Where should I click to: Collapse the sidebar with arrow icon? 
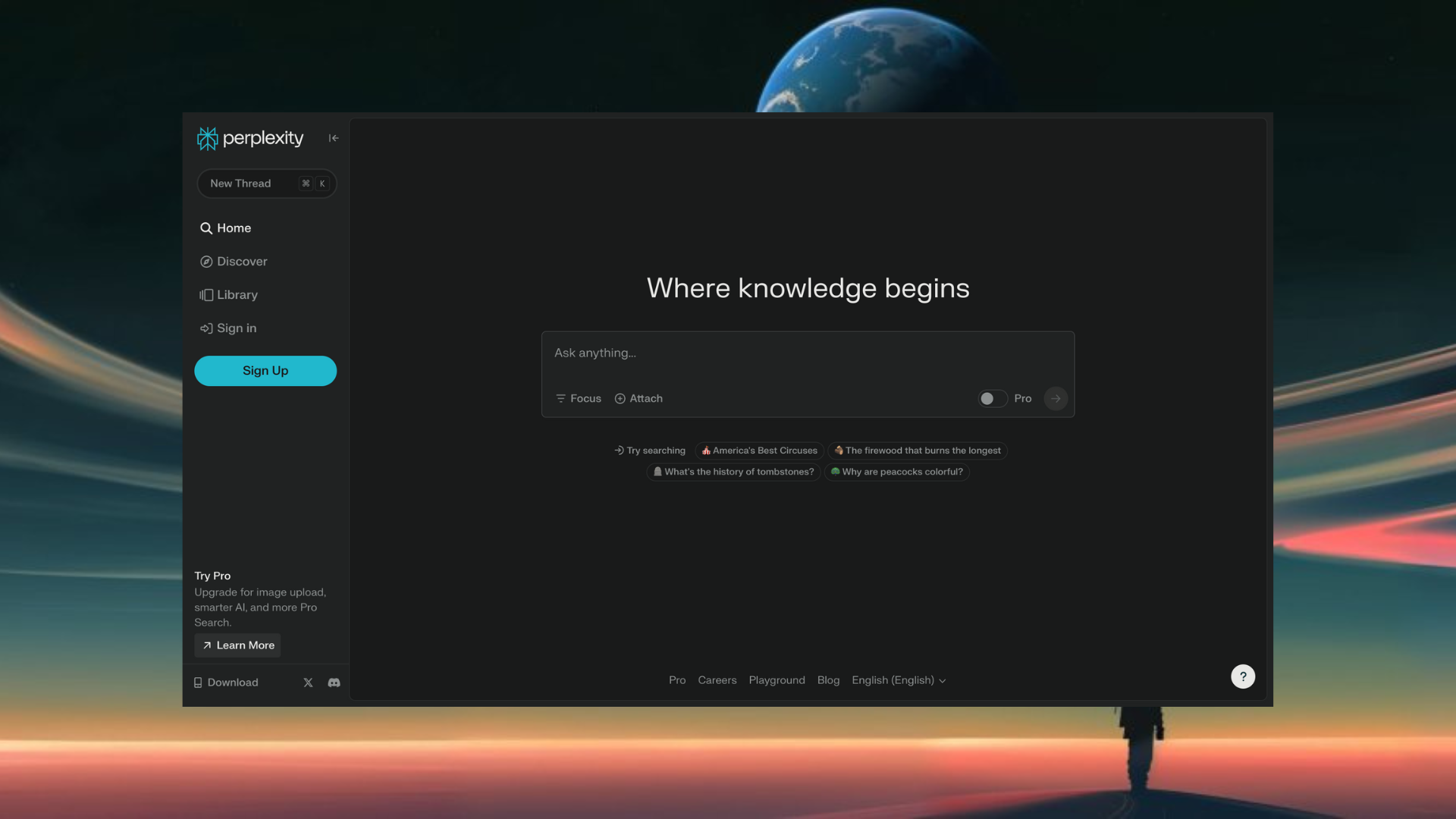click(334, 138)
